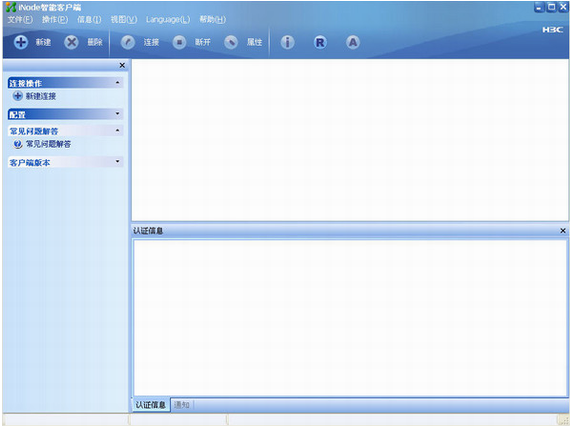
Task: Click the 新建 plus icon in toolbar
Action: tap(21, 42)
